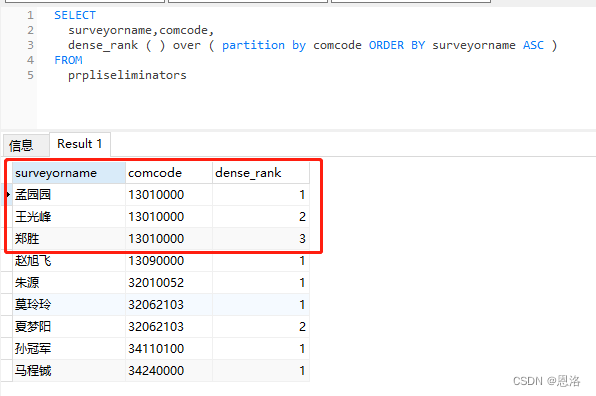Screen dimensions: 596x396
Task: Click dense_rank in the SQL query
Action: pos(103,45)
